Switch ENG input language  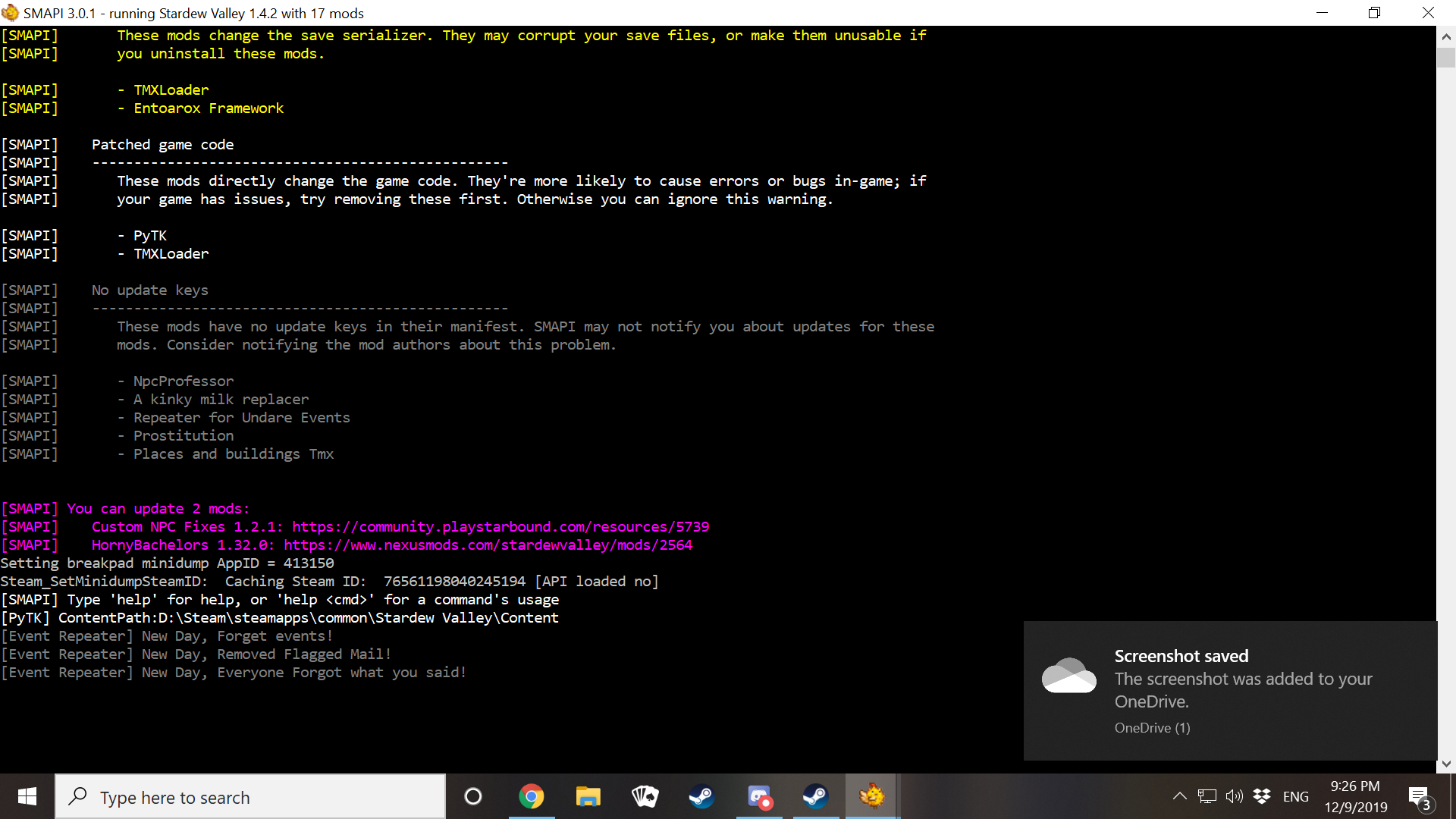tap(1295, 796)
